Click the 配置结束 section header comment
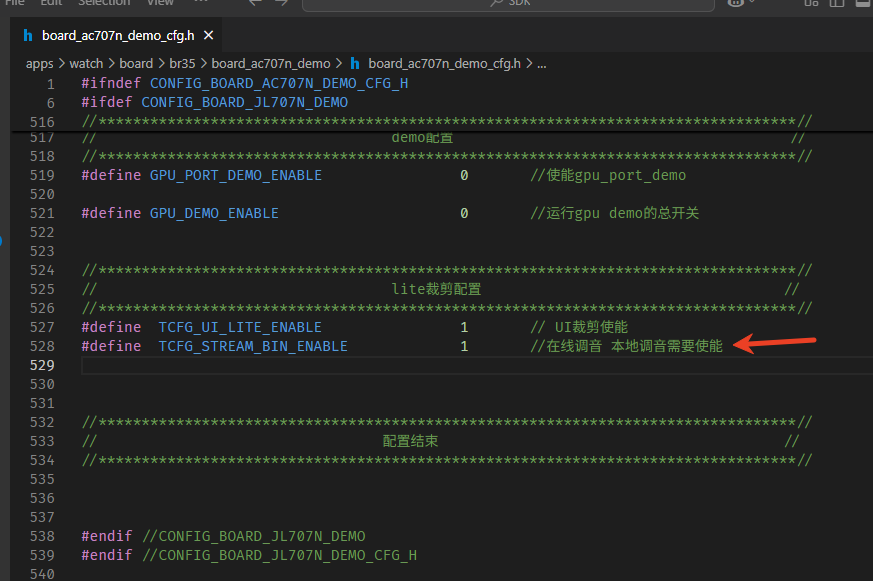Image resolution: width=873 pixels, height=581 pixels. (x=410, y=441)
